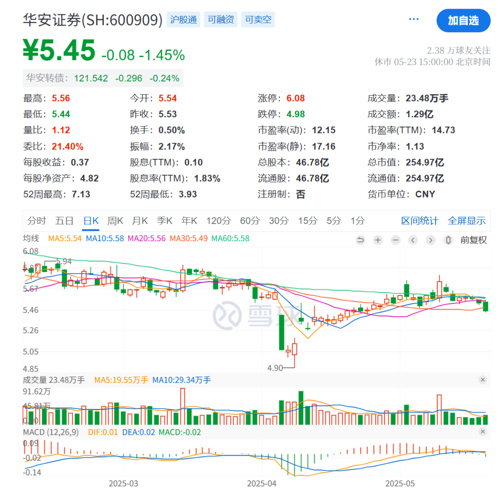Viewport: 500px width, 493px height.
Task: Select the 日K tab
Action: coord(91,221)
